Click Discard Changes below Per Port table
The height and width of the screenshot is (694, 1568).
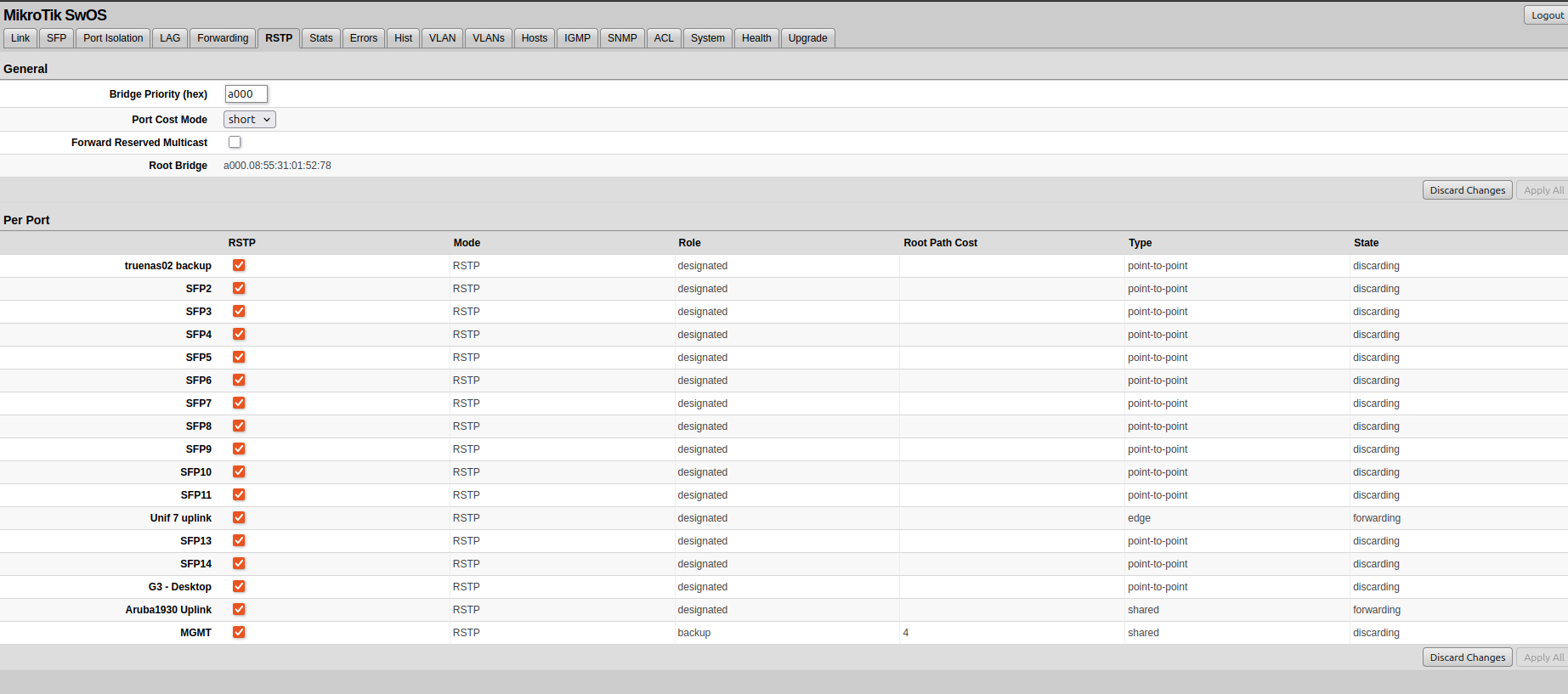1468,657
